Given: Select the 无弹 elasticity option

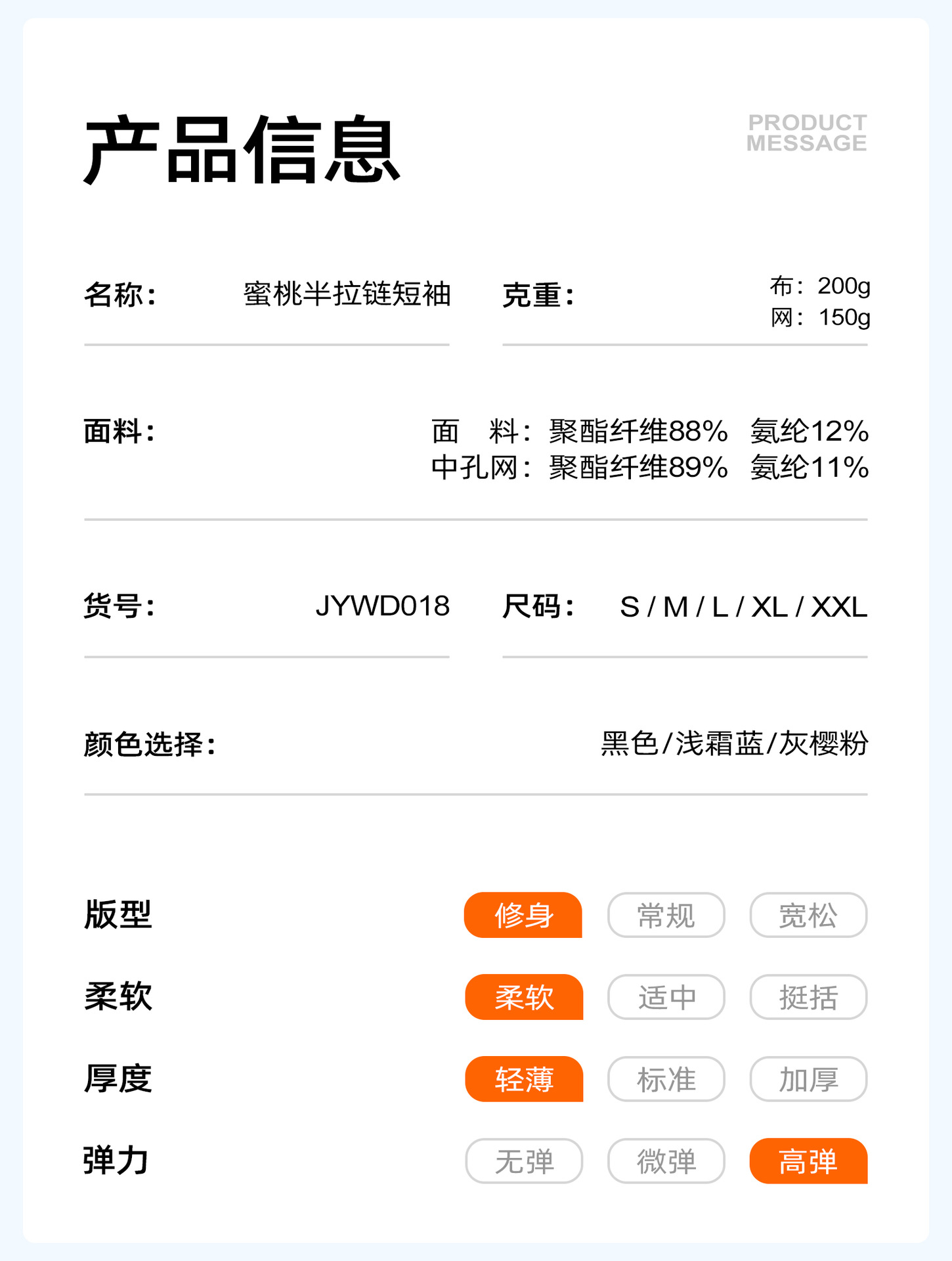Looking at the screenshot, I should pos(524,1161).
